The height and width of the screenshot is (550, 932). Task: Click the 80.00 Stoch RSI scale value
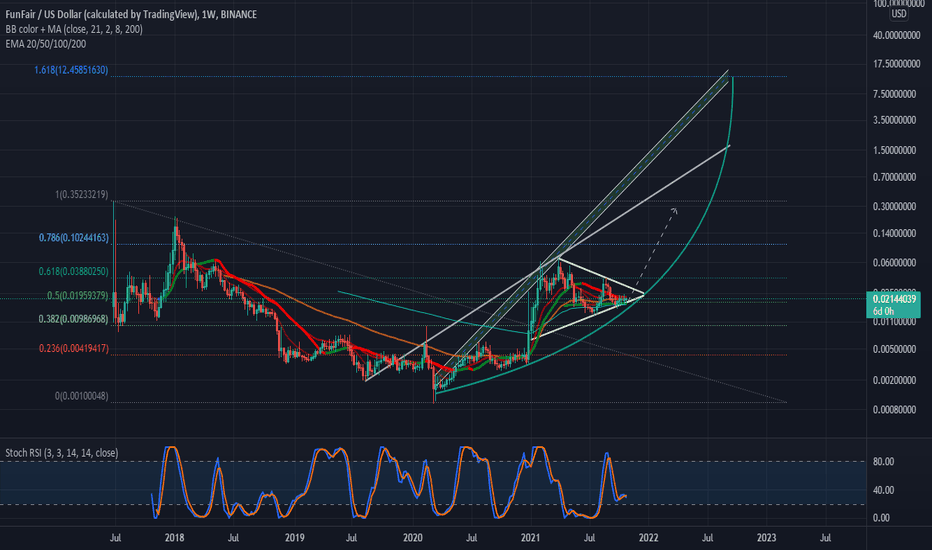(x=883, y=462)
